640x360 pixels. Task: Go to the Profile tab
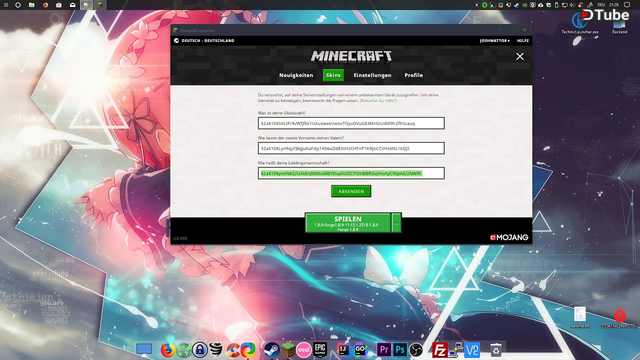click(x=413, y=75)
